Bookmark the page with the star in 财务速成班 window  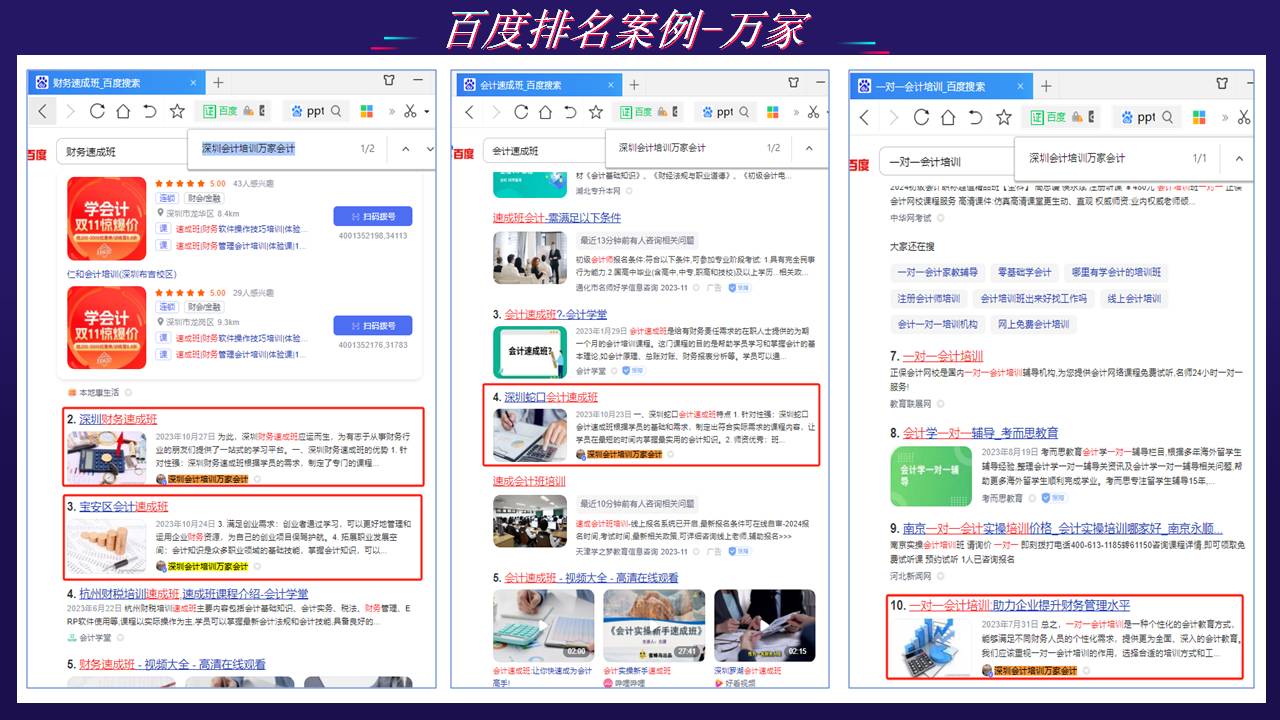[177, 112]
